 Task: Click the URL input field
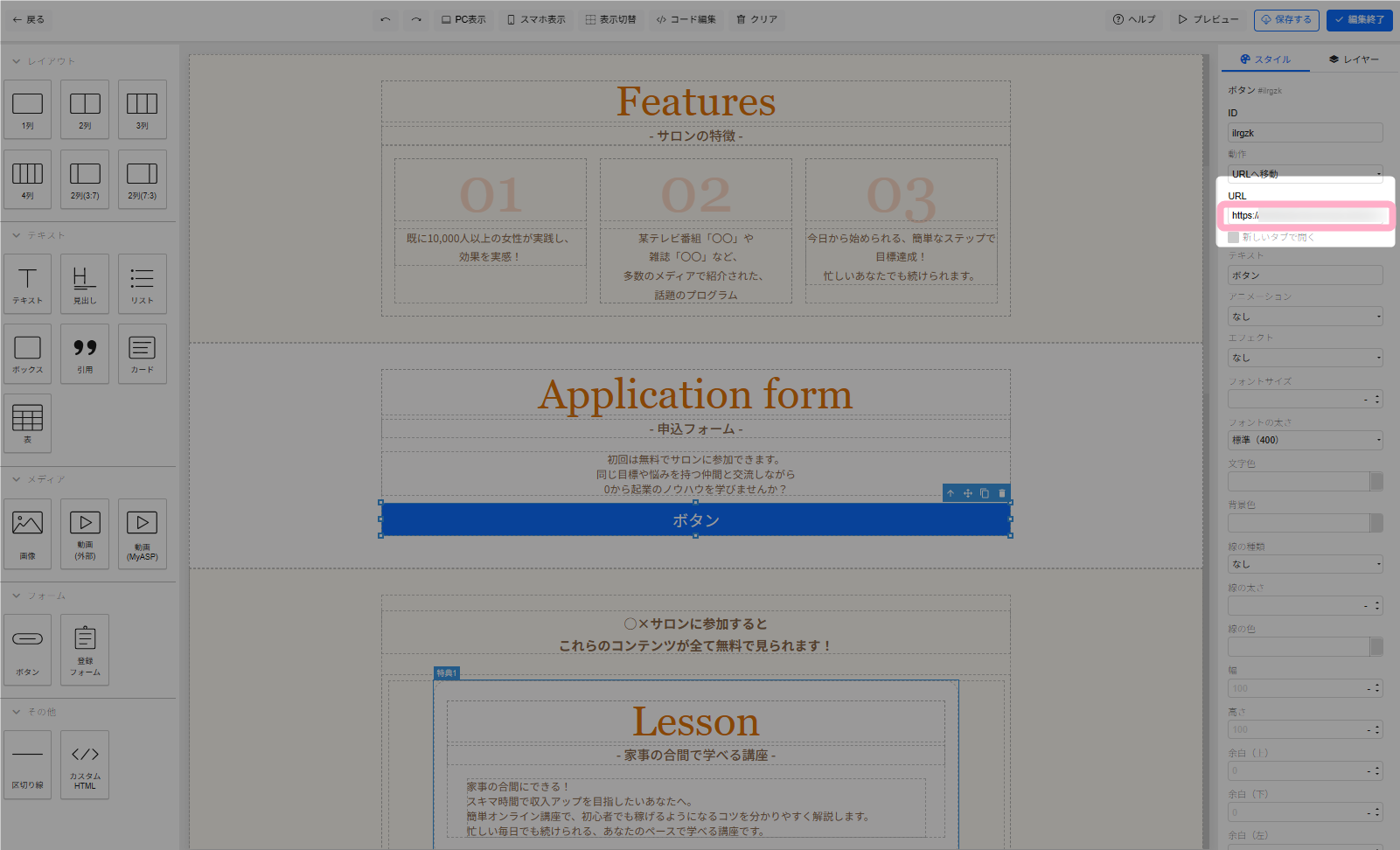[x=1305, y=215]
